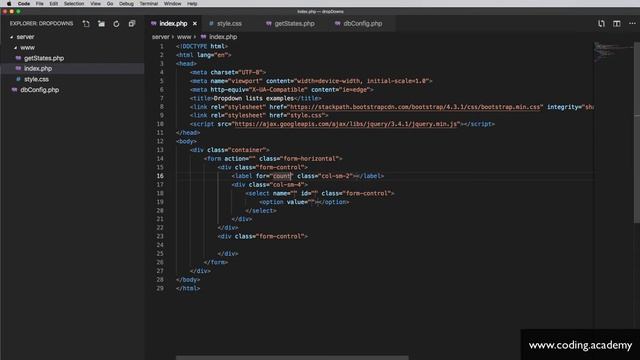640x360 pixels.
Task: Click the www breadcrumb segment
Action: pos(184,37)
